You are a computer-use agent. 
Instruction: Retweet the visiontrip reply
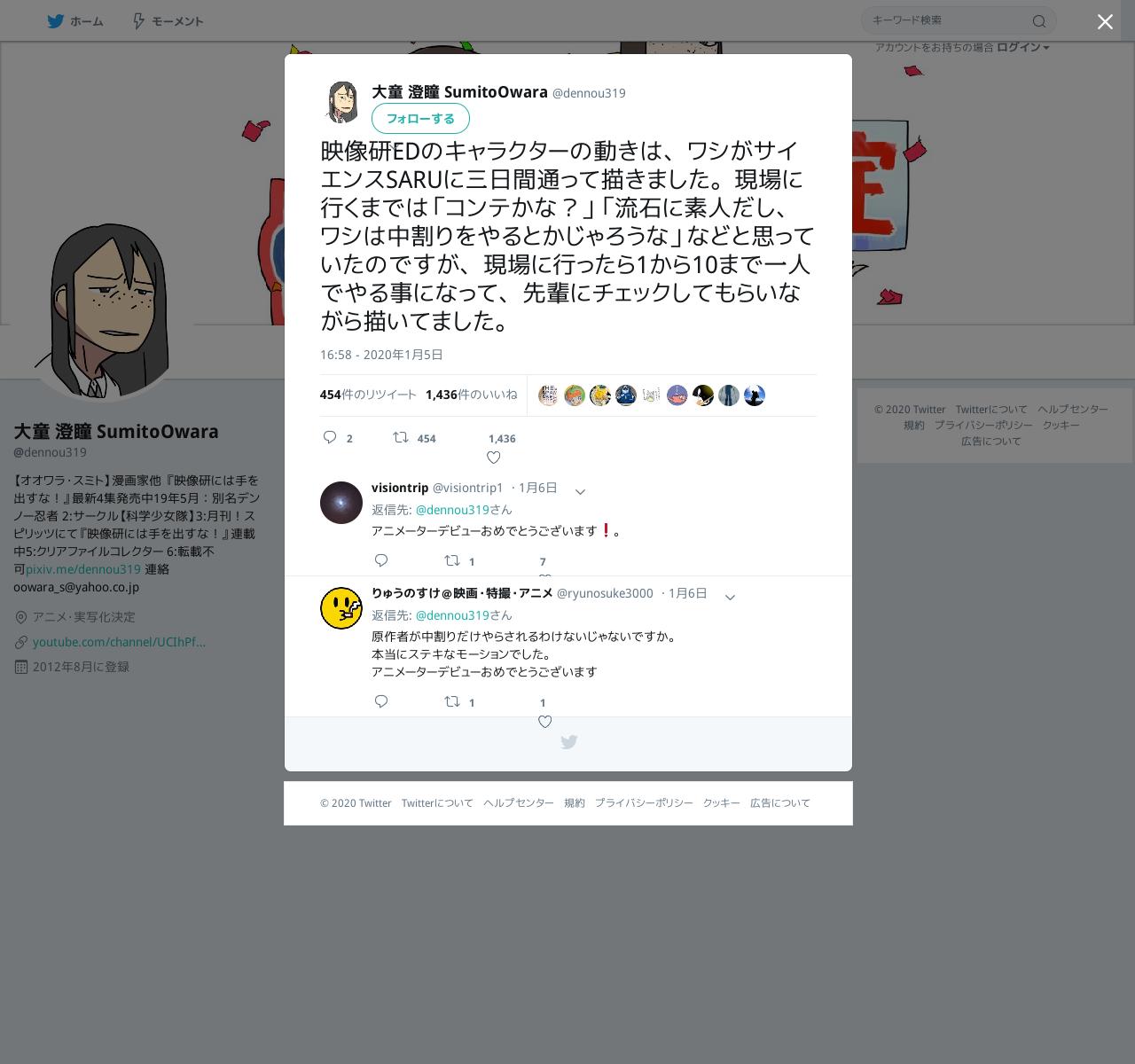tap(452, 560)
